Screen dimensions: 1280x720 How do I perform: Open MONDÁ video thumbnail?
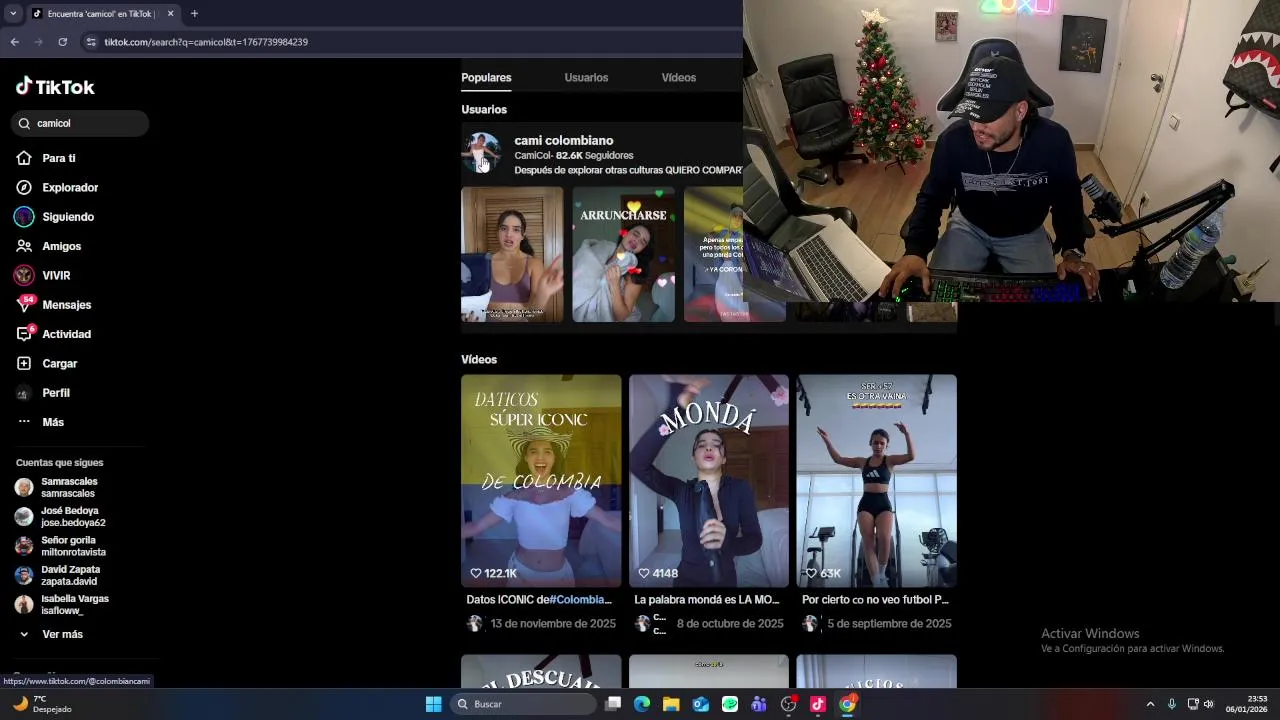[x=709, y=480]
